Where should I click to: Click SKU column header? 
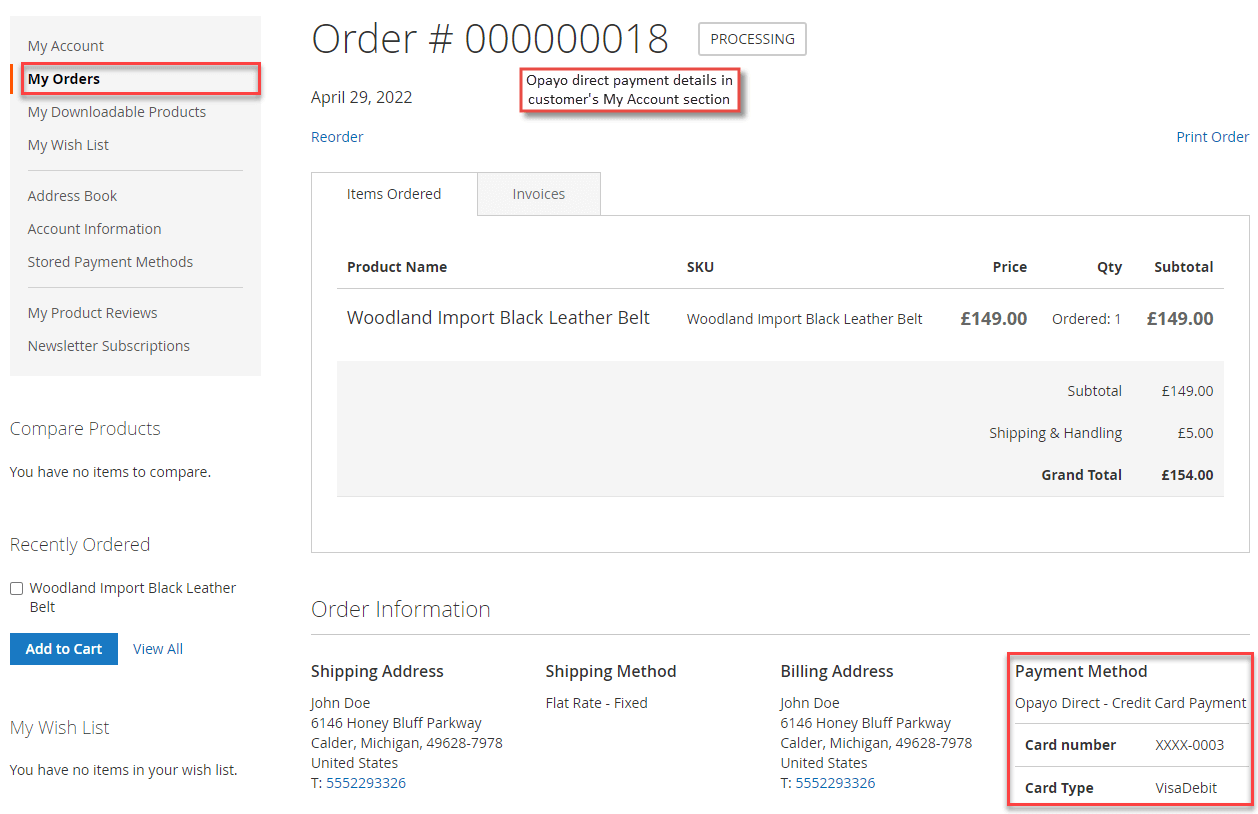tap(700, 267)
